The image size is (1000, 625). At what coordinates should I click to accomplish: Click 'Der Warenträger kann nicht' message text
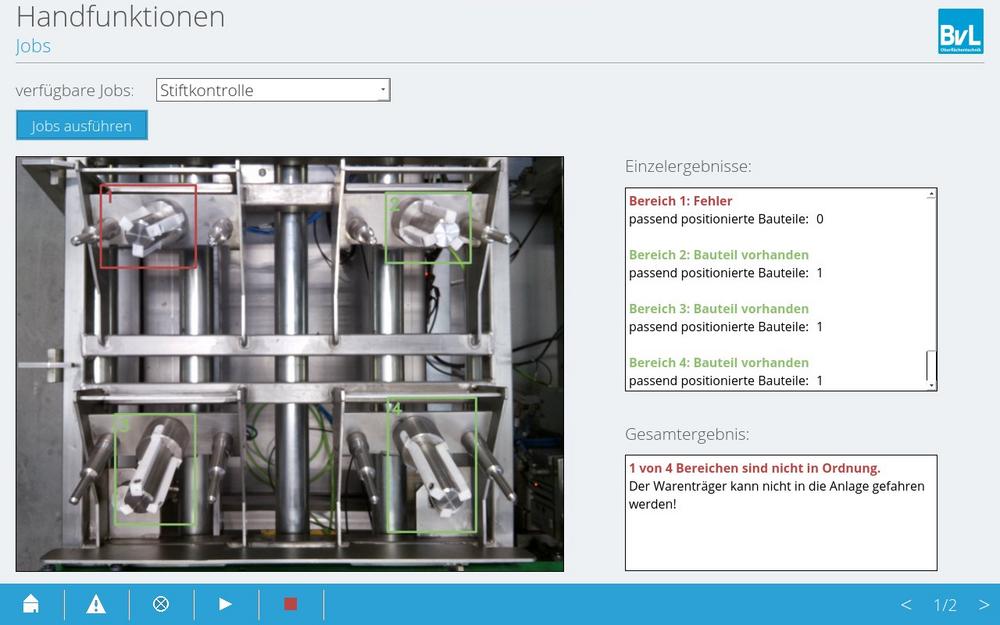pos(776,495)
